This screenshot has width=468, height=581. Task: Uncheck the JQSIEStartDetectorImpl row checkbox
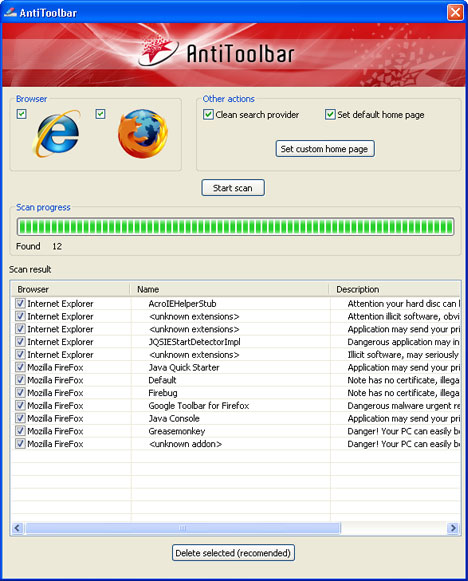pos(20,342)
